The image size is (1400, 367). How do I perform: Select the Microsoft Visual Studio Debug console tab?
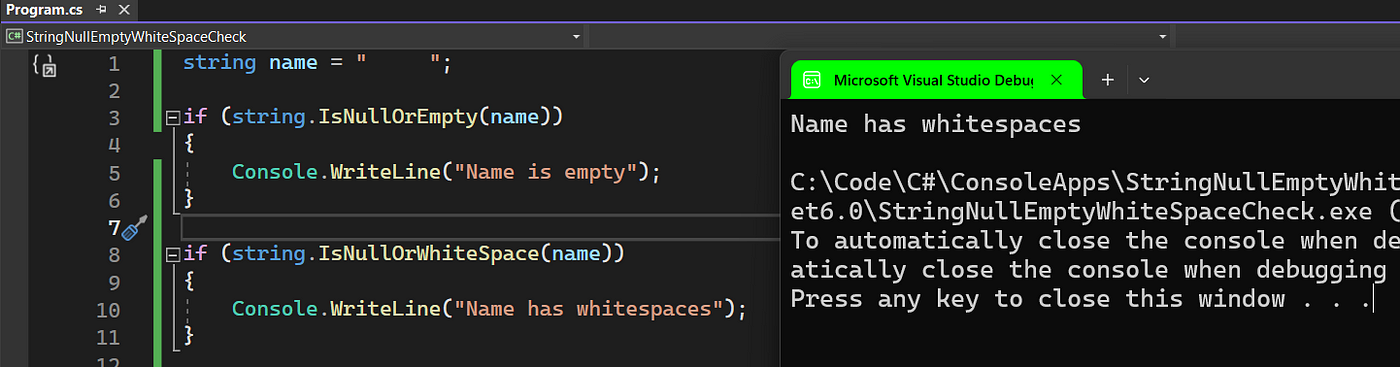point(936,80)
